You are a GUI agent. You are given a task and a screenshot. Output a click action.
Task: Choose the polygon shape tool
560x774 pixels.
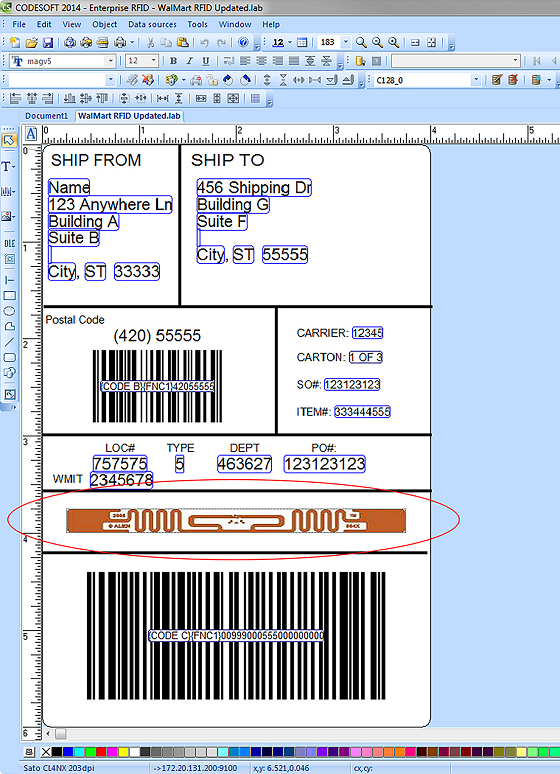point(9,326)
